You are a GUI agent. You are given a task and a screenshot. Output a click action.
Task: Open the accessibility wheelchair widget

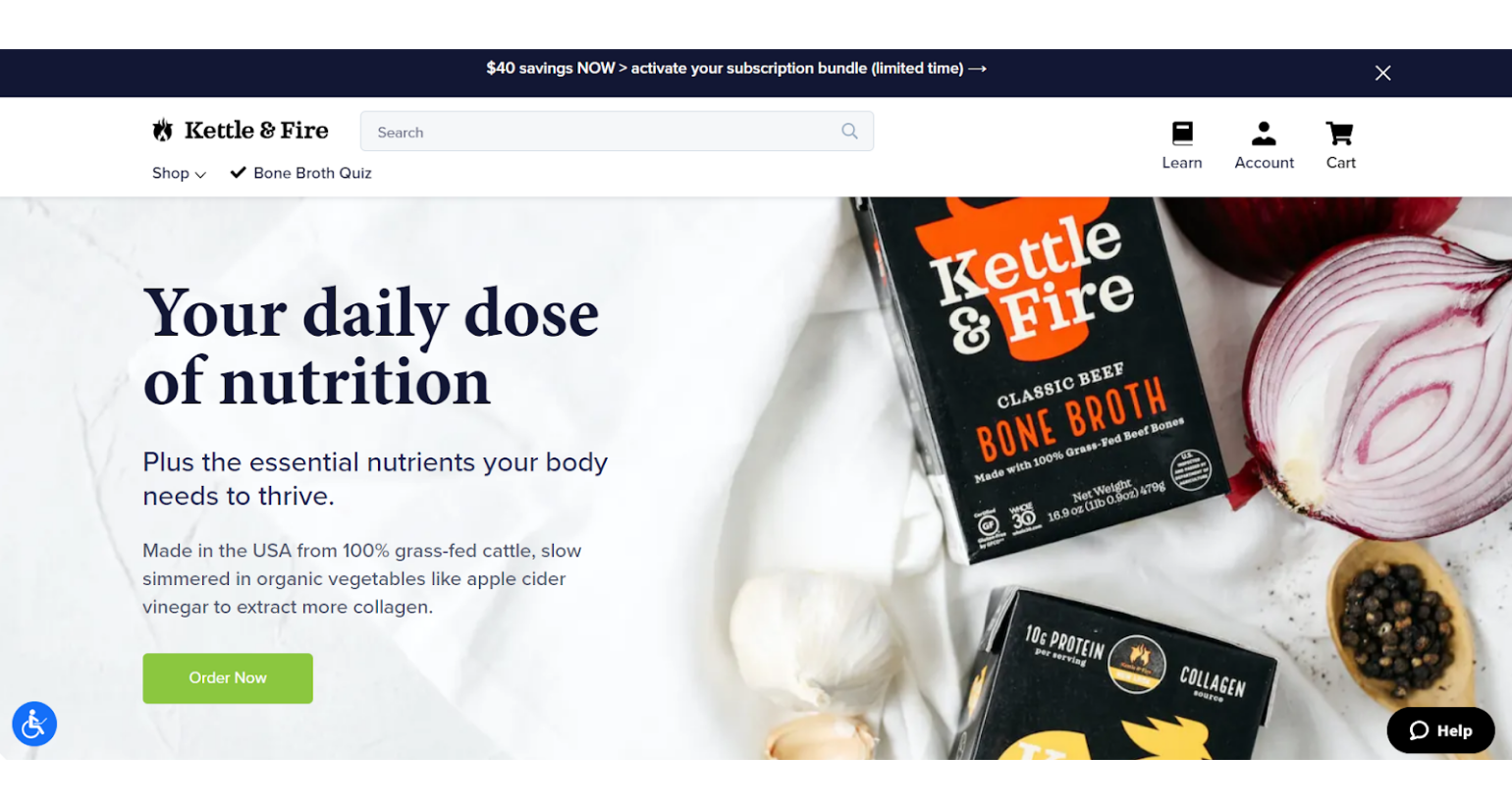point(34,725)
